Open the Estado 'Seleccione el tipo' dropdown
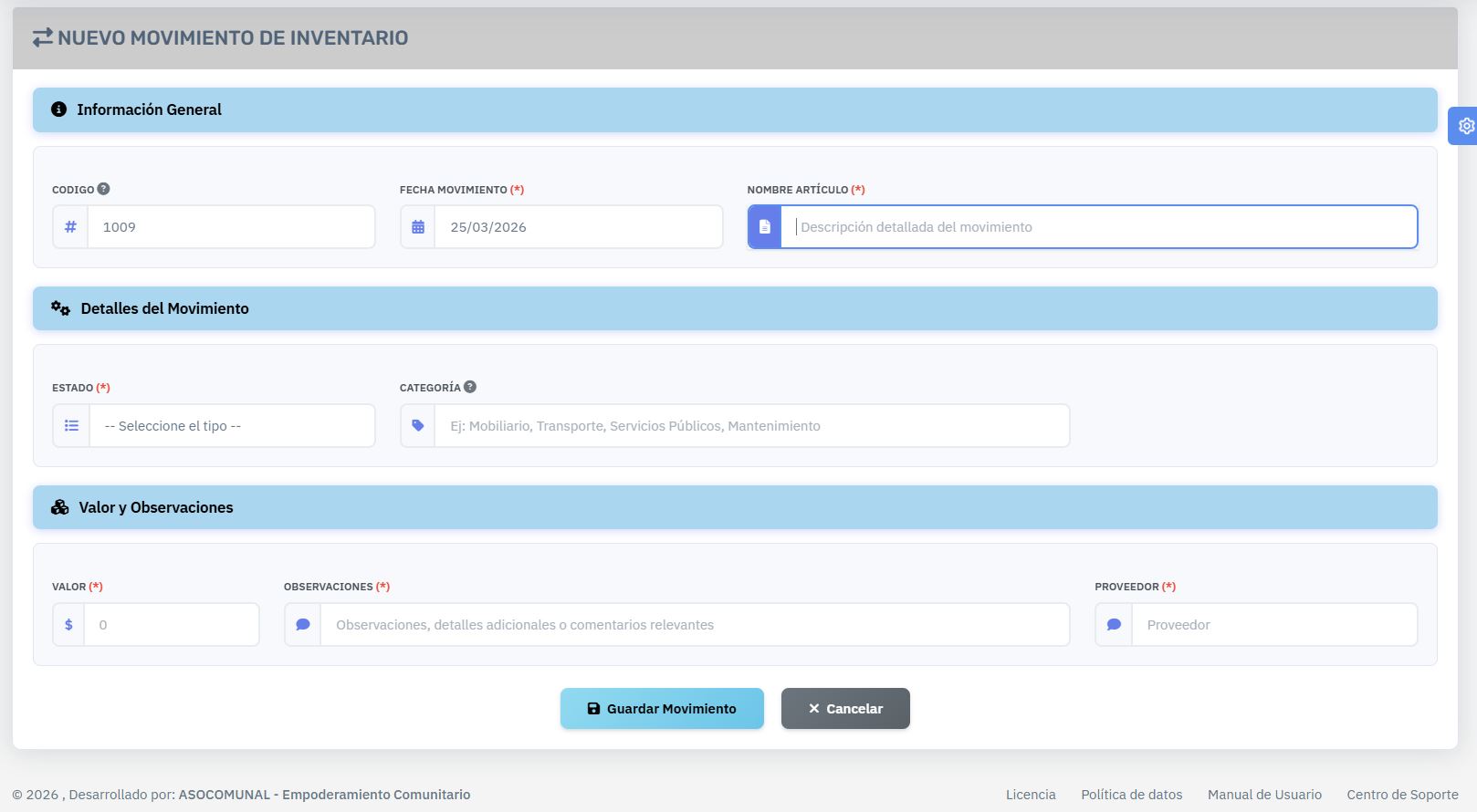This screenshot has height=812, width=1477. 232,426
